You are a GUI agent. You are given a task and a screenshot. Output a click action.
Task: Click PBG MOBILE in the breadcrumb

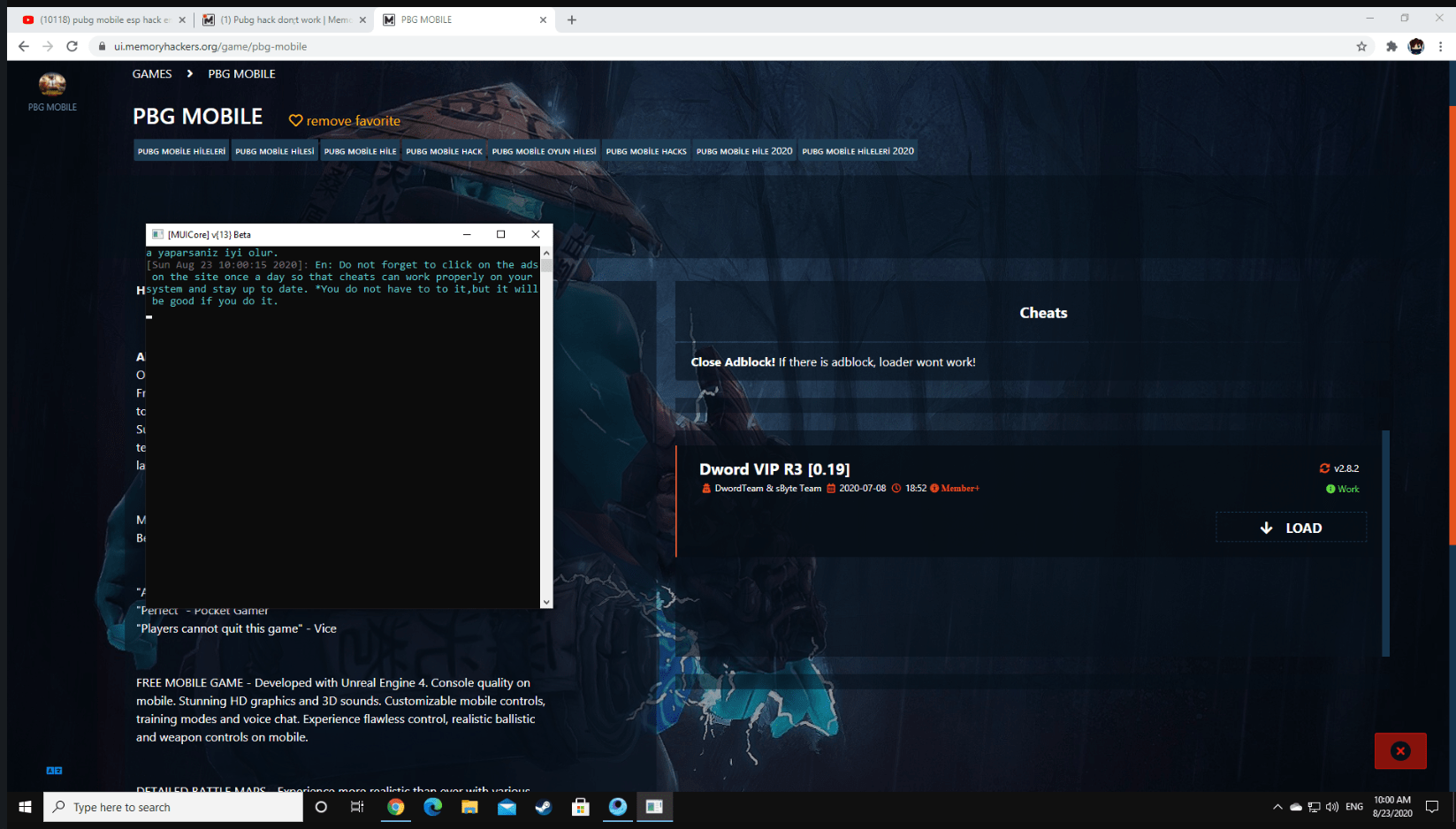point(241,74)
